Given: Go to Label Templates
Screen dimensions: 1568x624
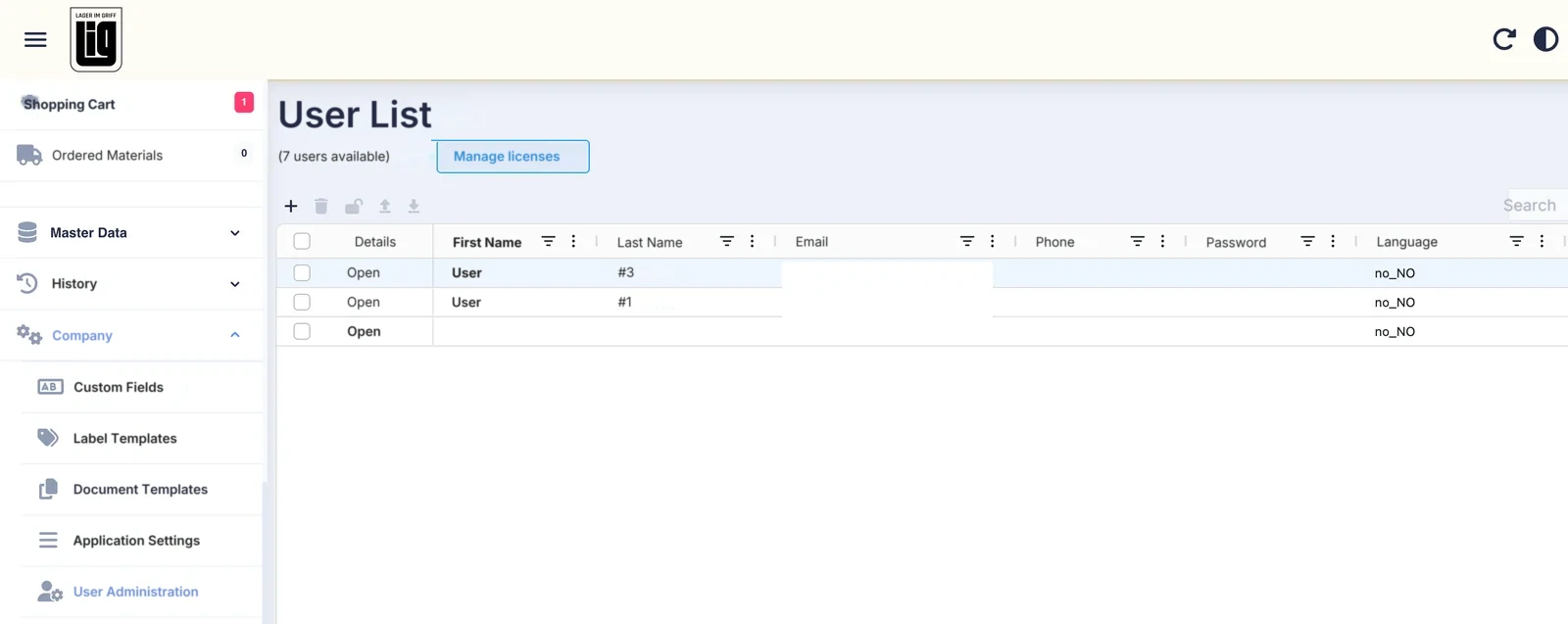Looking at the screenshot, I should (x=124, y=438).
